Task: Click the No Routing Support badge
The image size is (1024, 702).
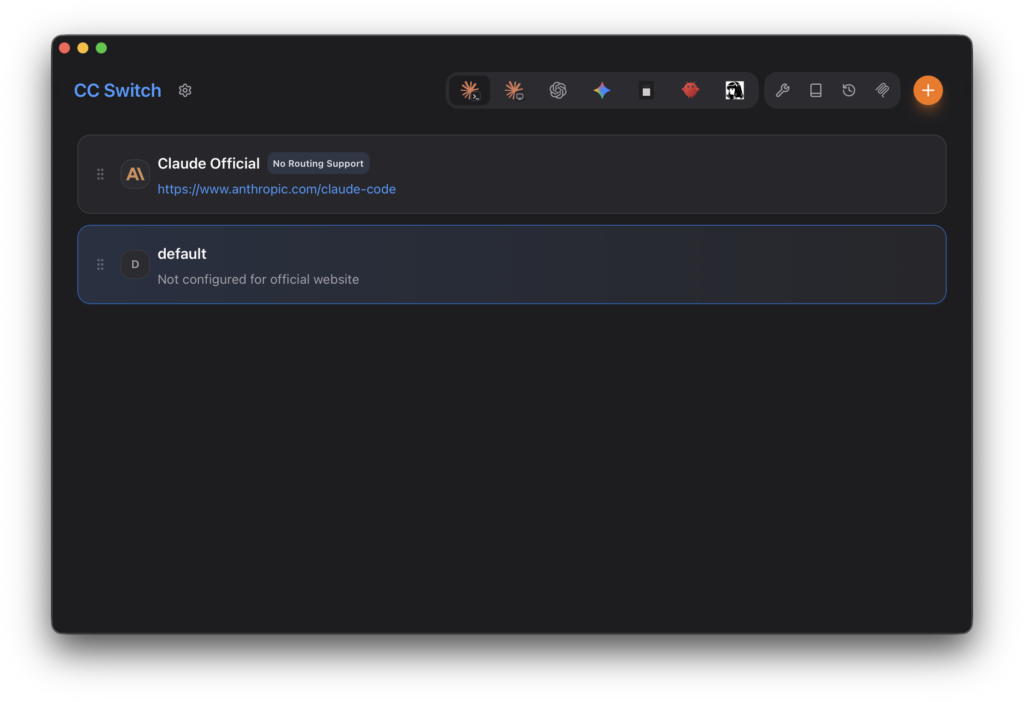Action: pyautogui.click(x=318, y=163)
